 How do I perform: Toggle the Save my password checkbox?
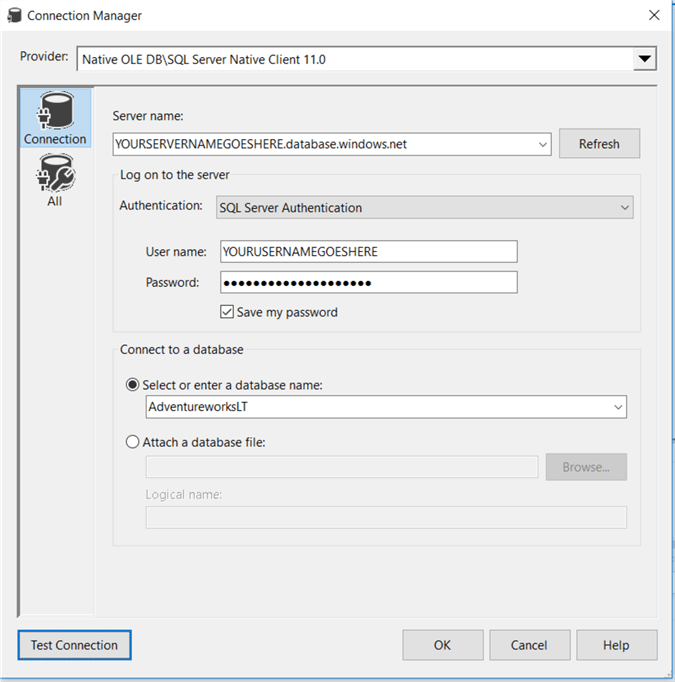[227, 312]
